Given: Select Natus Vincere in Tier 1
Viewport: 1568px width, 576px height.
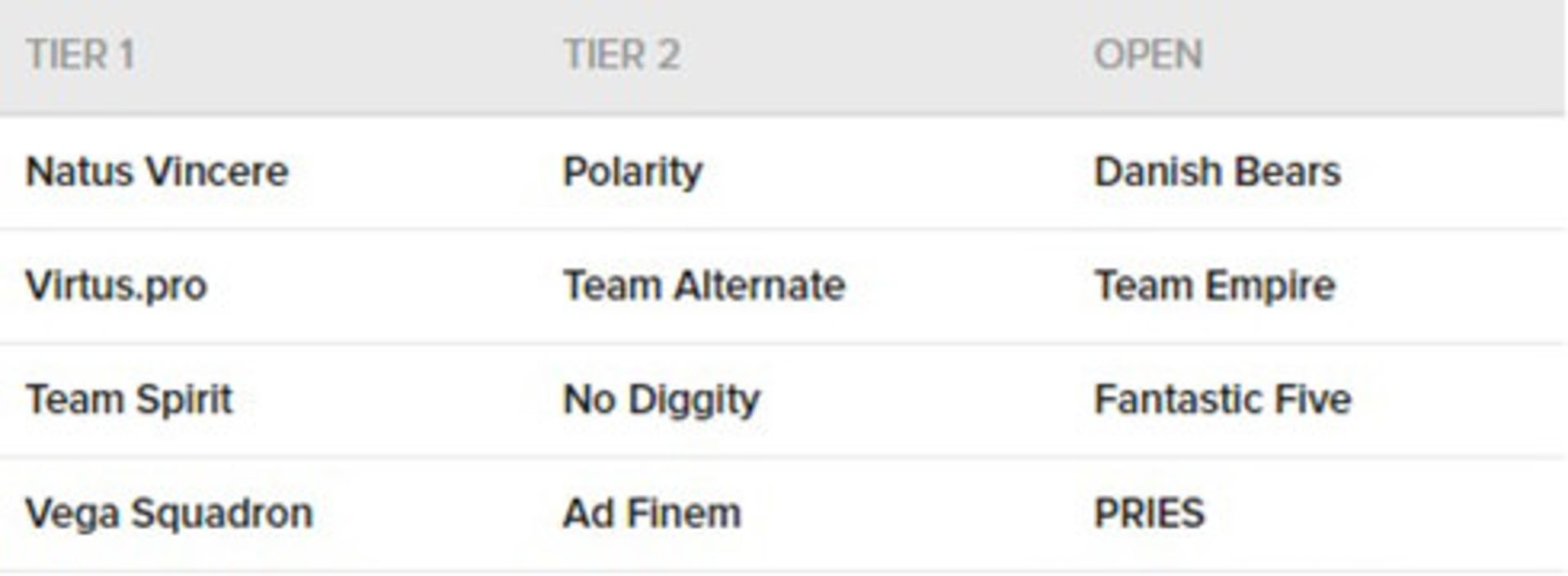Looking at the screenshot, I should pyautogui.click(x=157, y=172).
